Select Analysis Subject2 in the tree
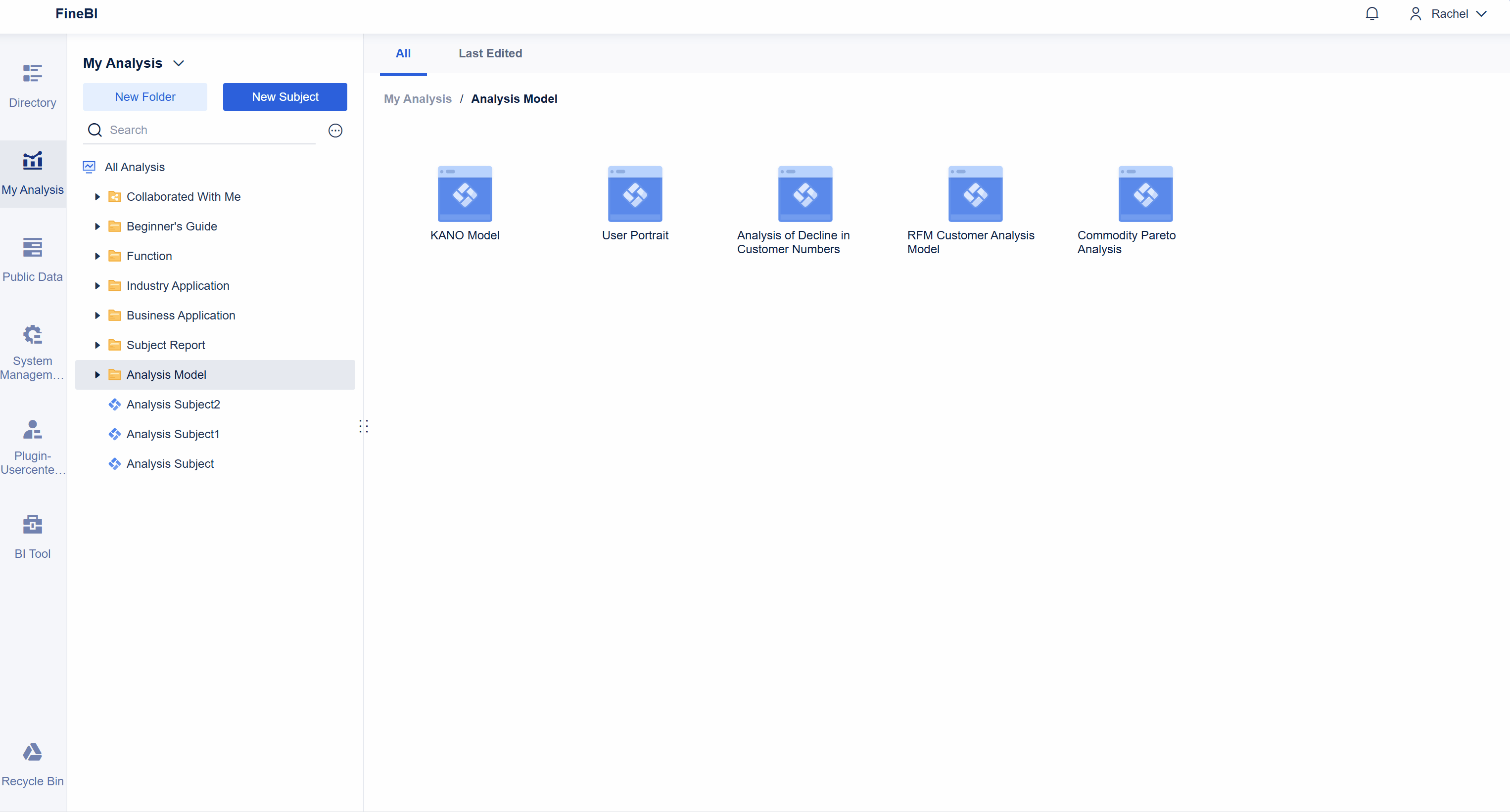This screenshot has width=1510, height=812. [215, 404]
